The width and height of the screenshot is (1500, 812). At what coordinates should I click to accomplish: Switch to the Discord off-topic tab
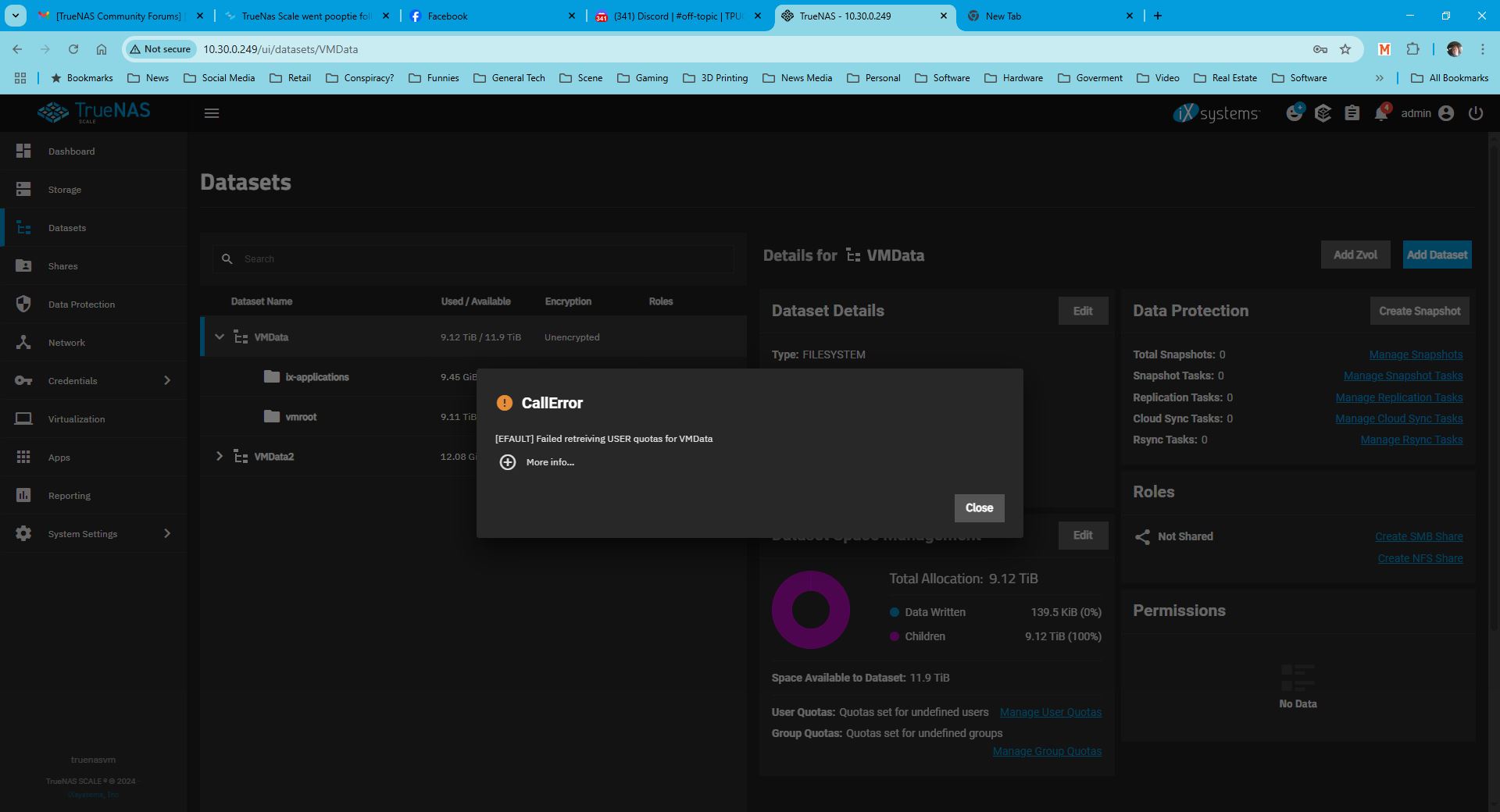[x=677, y=16]
